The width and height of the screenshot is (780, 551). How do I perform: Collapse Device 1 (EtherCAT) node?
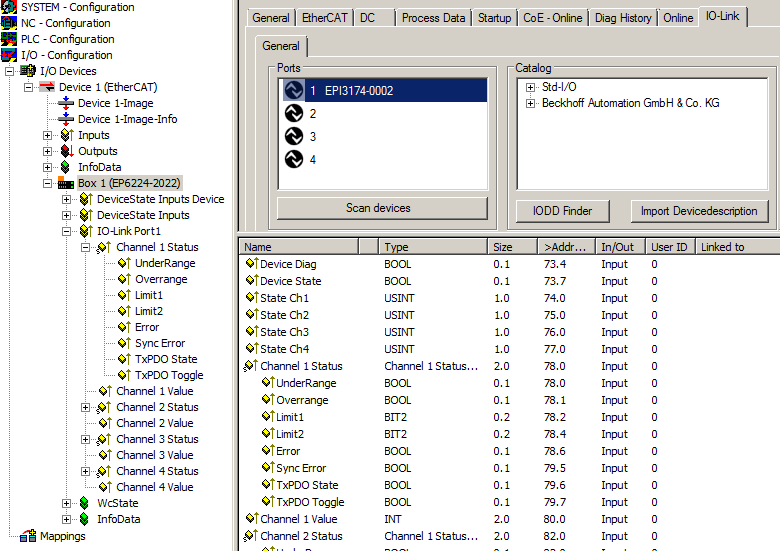coord(28,88)
